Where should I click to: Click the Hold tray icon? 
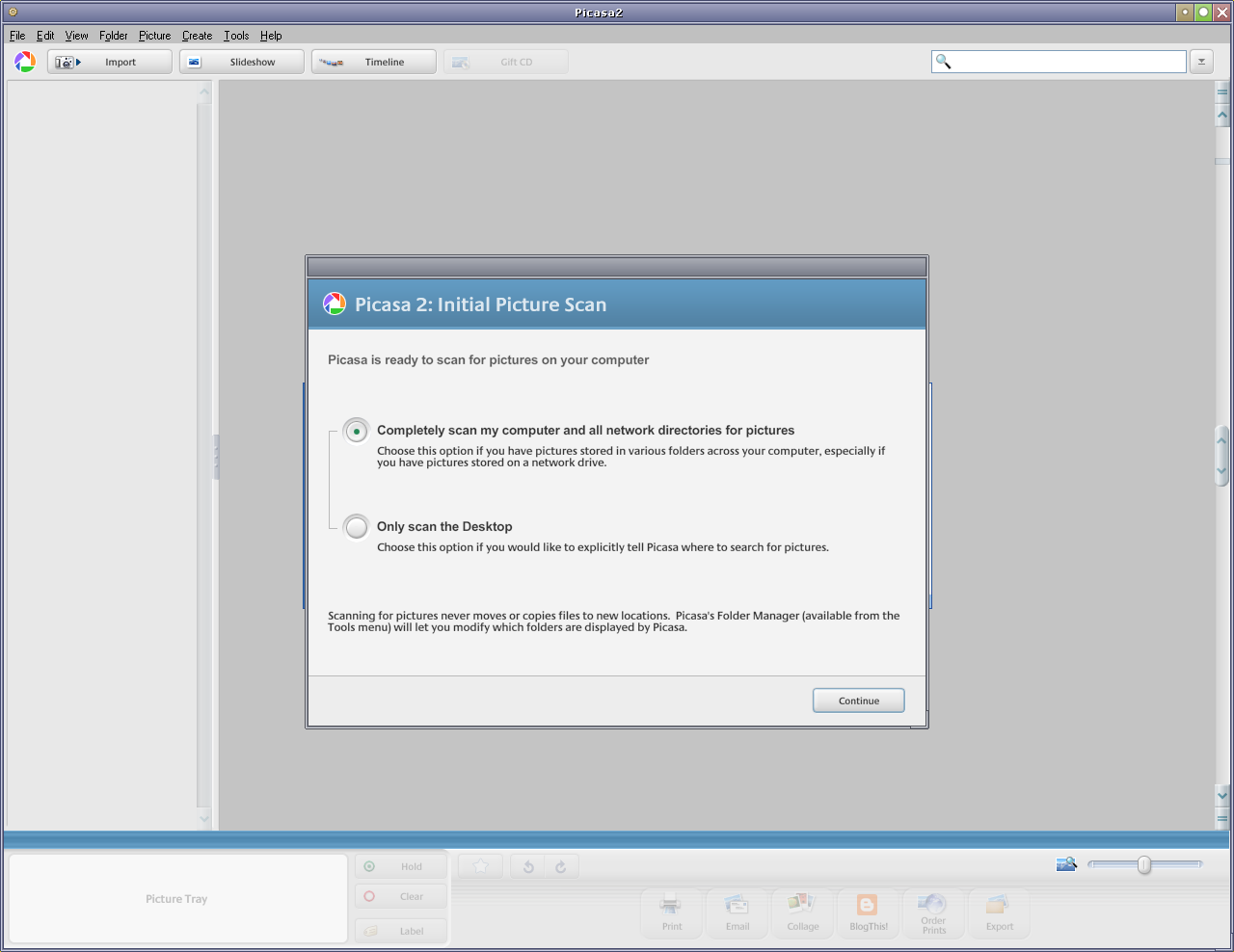(x=369, y=866)
